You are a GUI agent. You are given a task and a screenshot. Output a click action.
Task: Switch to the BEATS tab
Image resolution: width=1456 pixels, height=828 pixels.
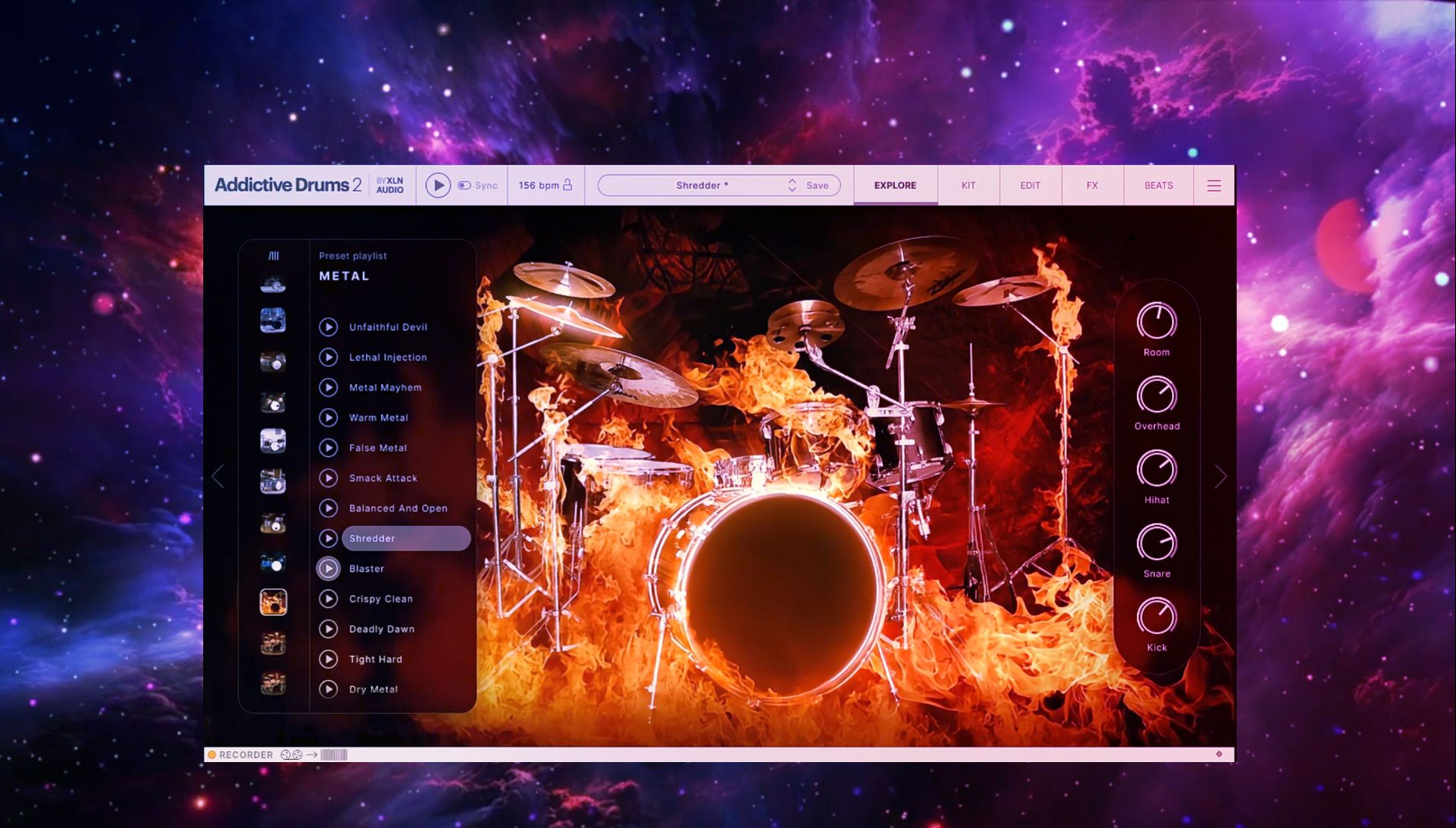tap(1159, 186)
